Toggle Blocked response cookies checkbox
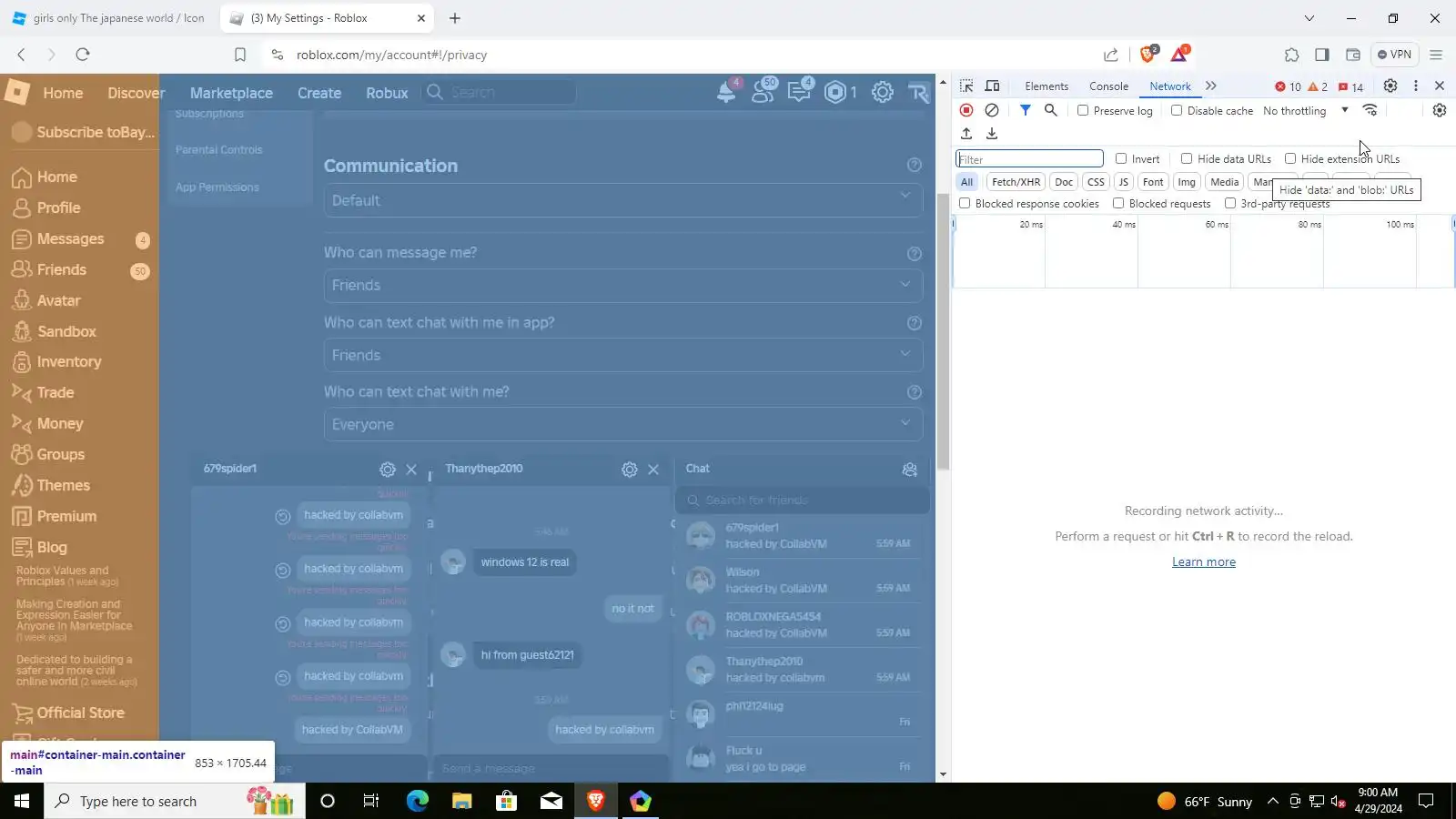This screenshot has height=819, width=1456. 965,203
